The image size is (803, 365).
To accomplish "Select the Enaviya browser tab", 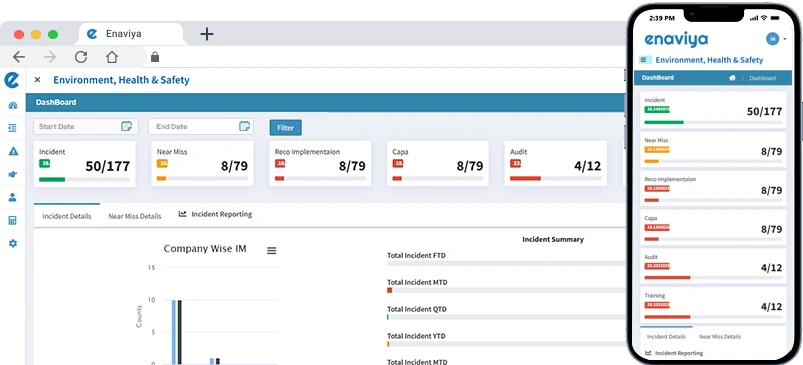I will pos(131,34).
